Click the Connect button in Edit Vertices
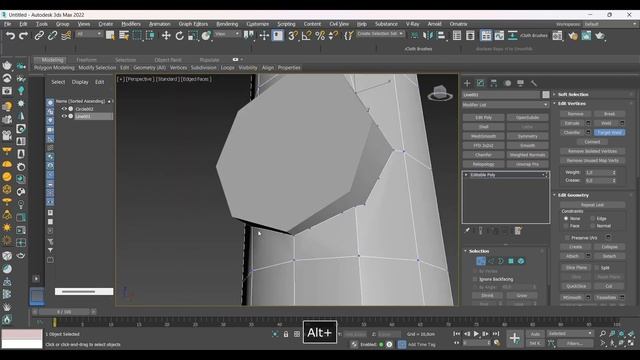 coord(592,142)
